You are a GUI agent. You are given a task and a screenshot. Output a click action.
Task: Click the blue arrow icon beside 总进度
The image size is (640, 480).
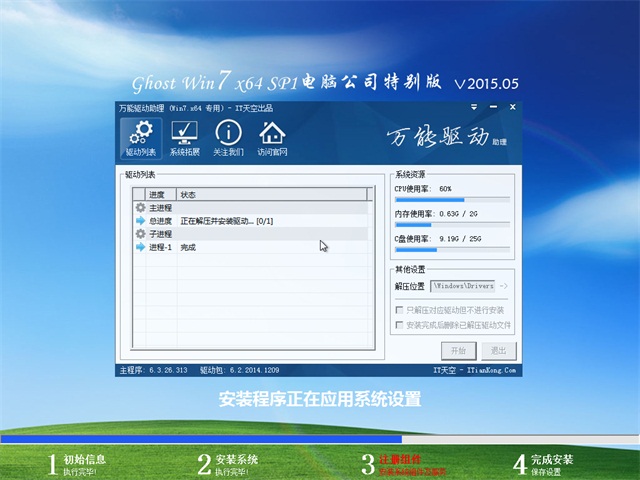click(140, 220)
